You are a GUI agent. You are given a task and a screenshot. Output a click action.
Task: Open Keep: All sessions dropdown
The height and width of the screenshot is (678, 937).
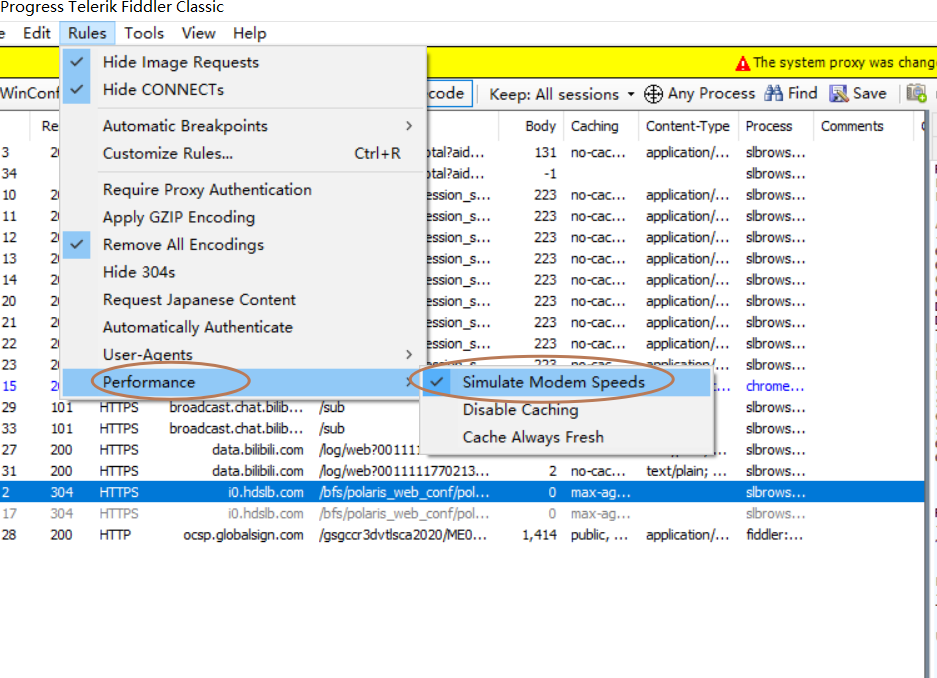point(562,94)
